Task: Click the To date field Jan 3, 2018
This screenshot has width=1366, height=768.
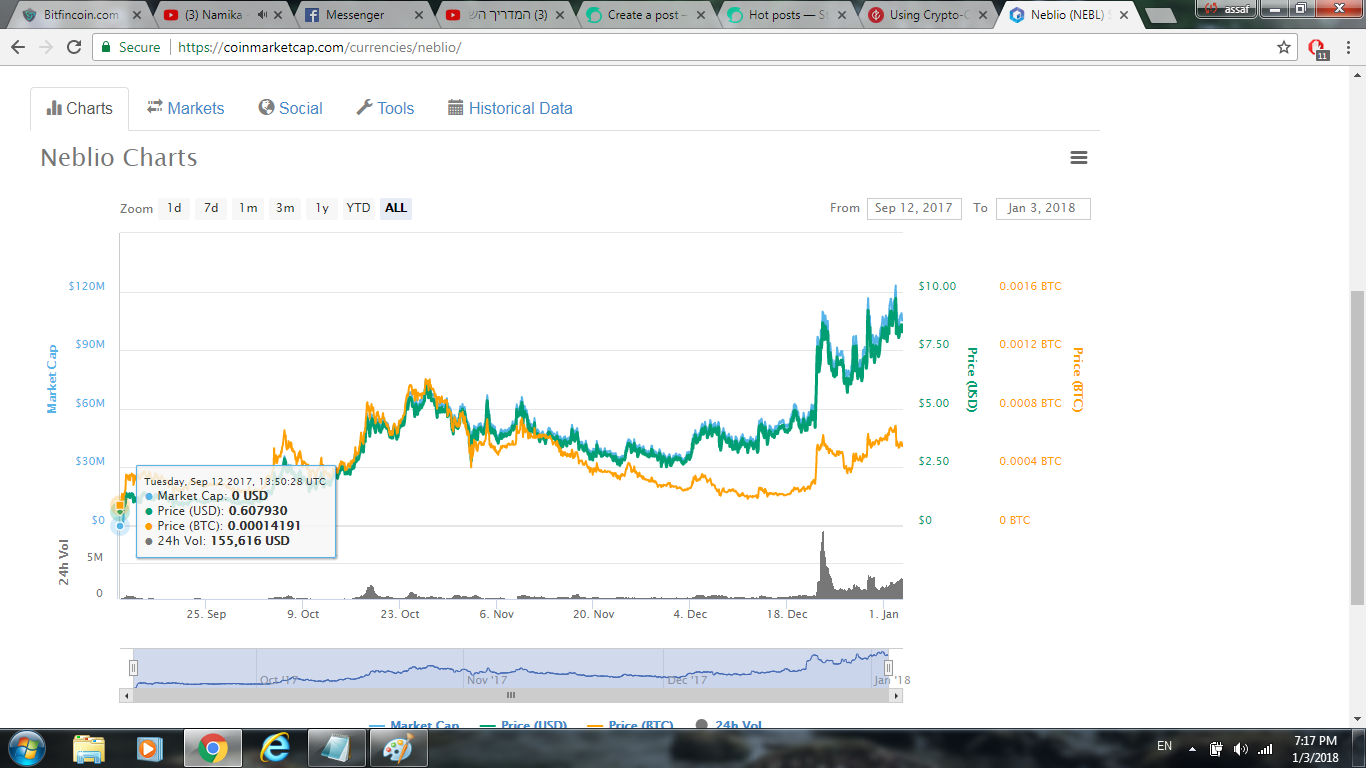Action: coord(1043,208)
